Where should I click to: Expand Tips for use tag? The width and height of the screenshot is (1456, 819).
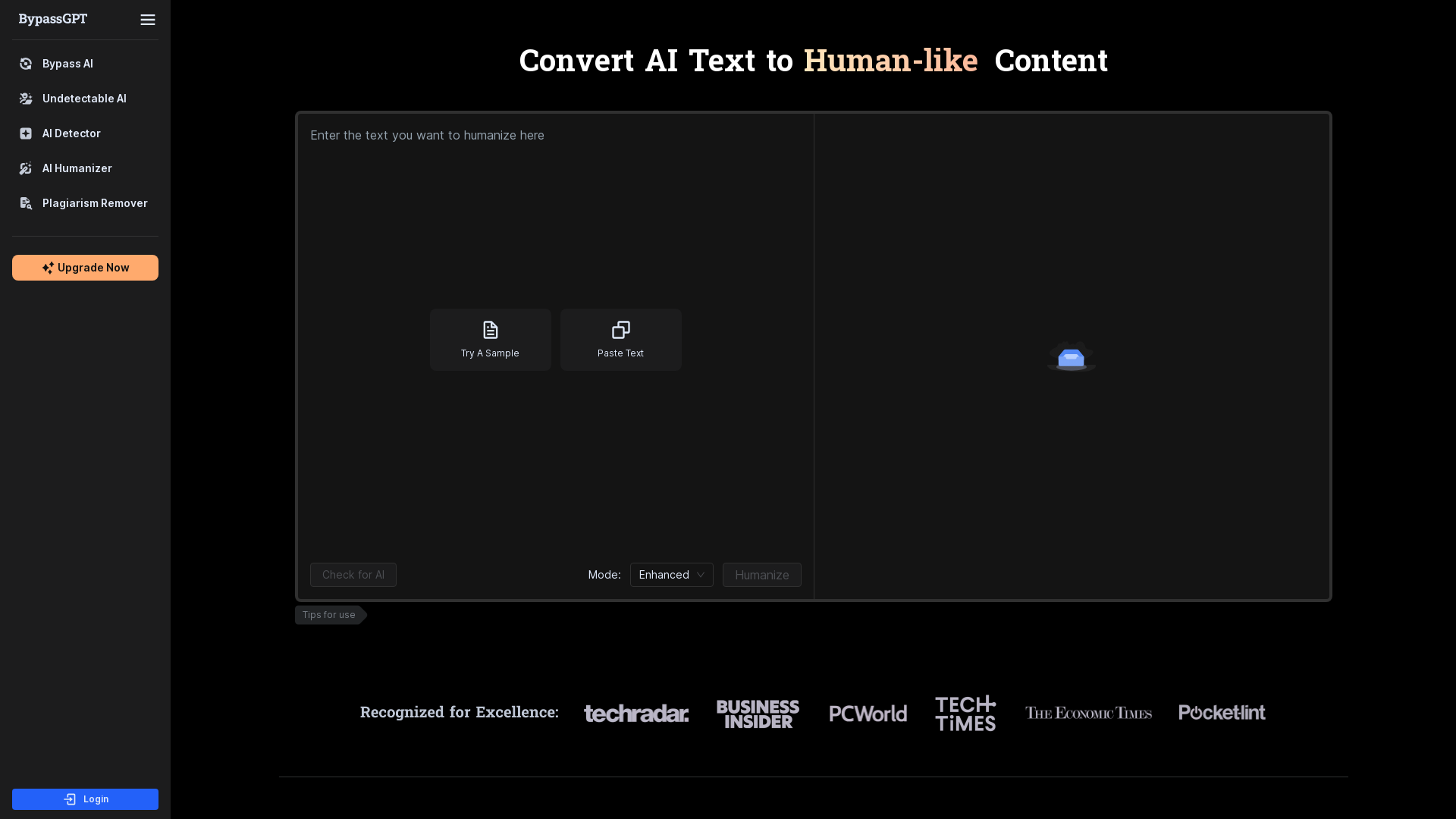coord(331,615)
